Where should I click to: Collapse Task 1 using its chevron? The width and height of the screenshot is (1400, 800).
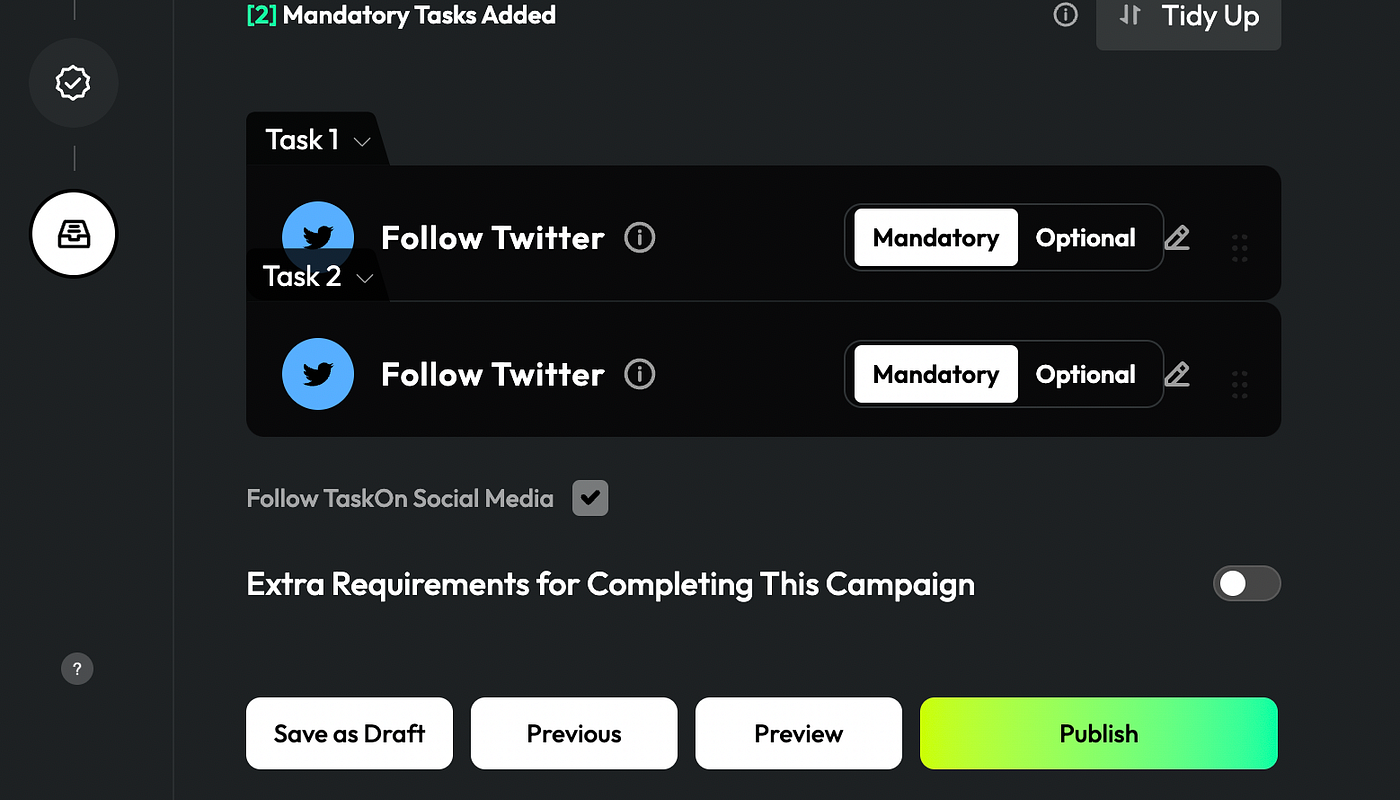[362, 142]
